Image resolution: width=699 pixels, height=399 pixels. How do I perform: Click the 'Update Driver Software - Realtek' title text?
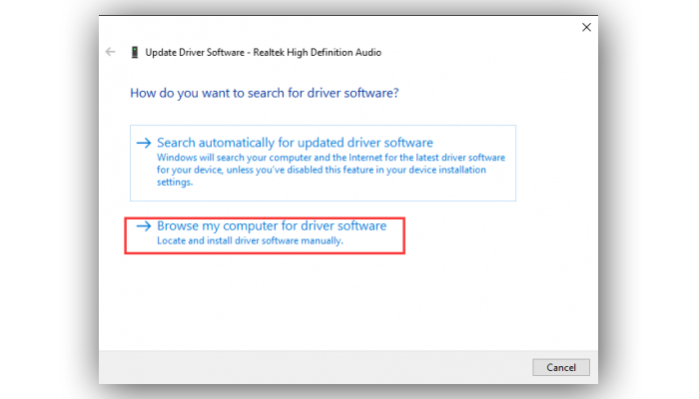[x=263, y=53]
